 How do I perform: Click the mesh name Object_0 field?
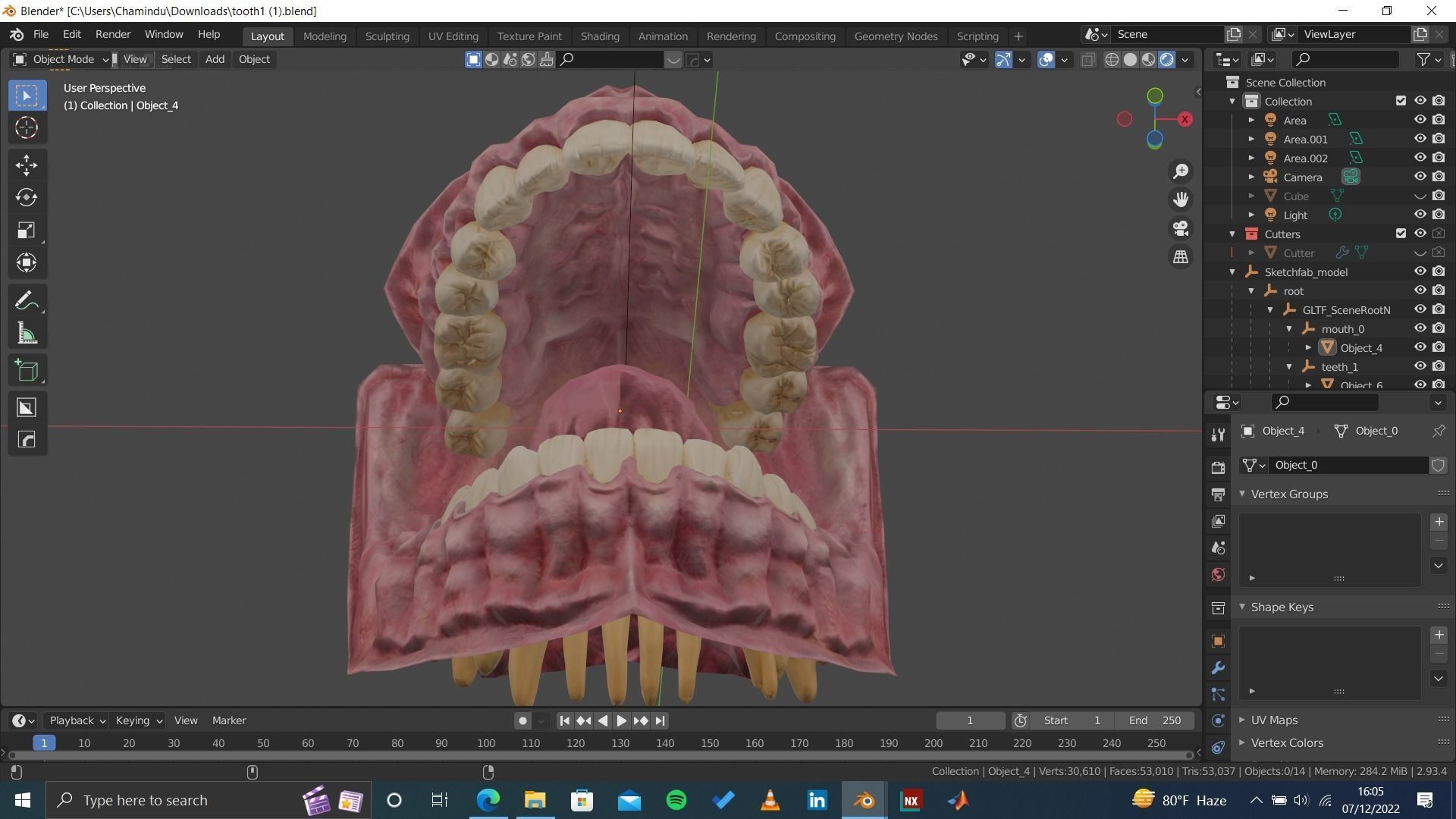[1348, 465]
